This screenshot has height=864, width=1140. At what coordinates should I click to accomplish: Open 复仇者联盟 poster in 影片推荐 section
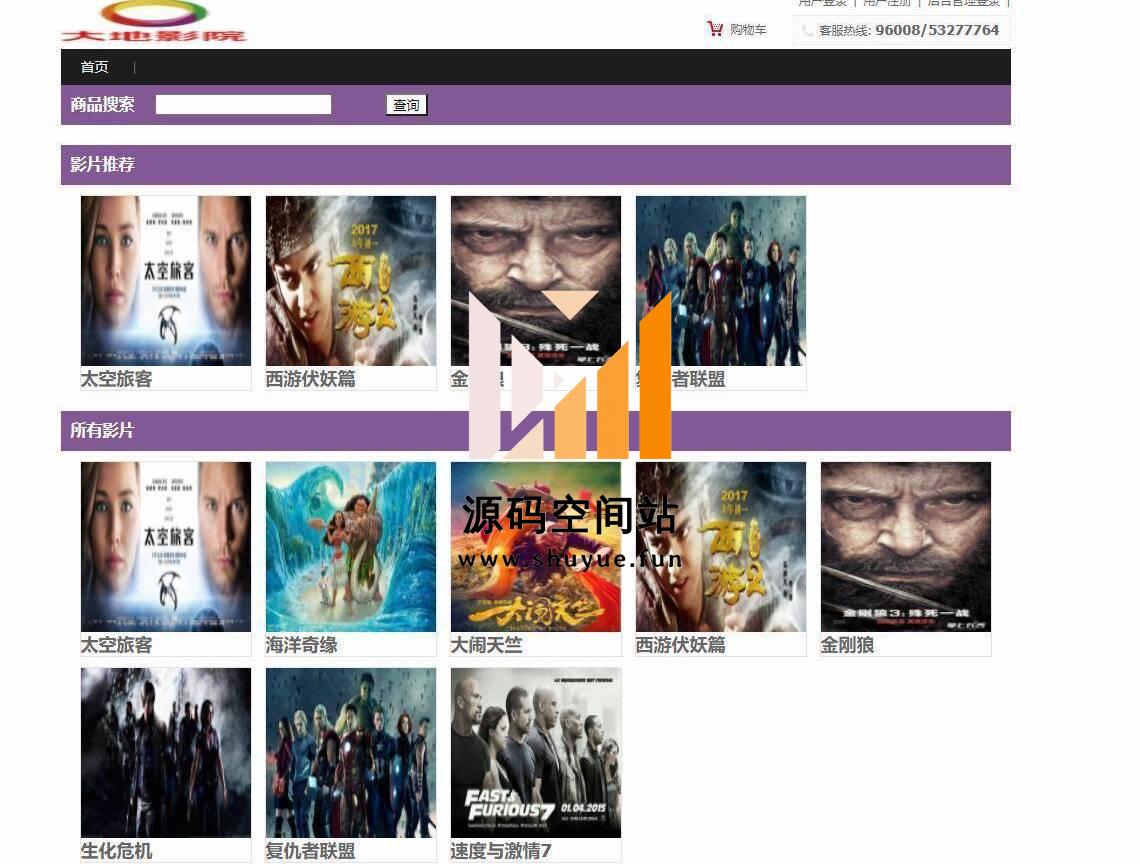coord(721,281)
